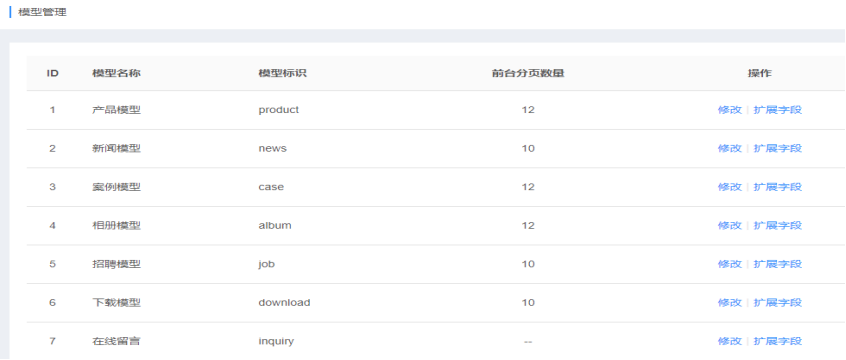Open 扩展字段 for the download model
This screenshot has width=846, height=360.
(777, 302)
